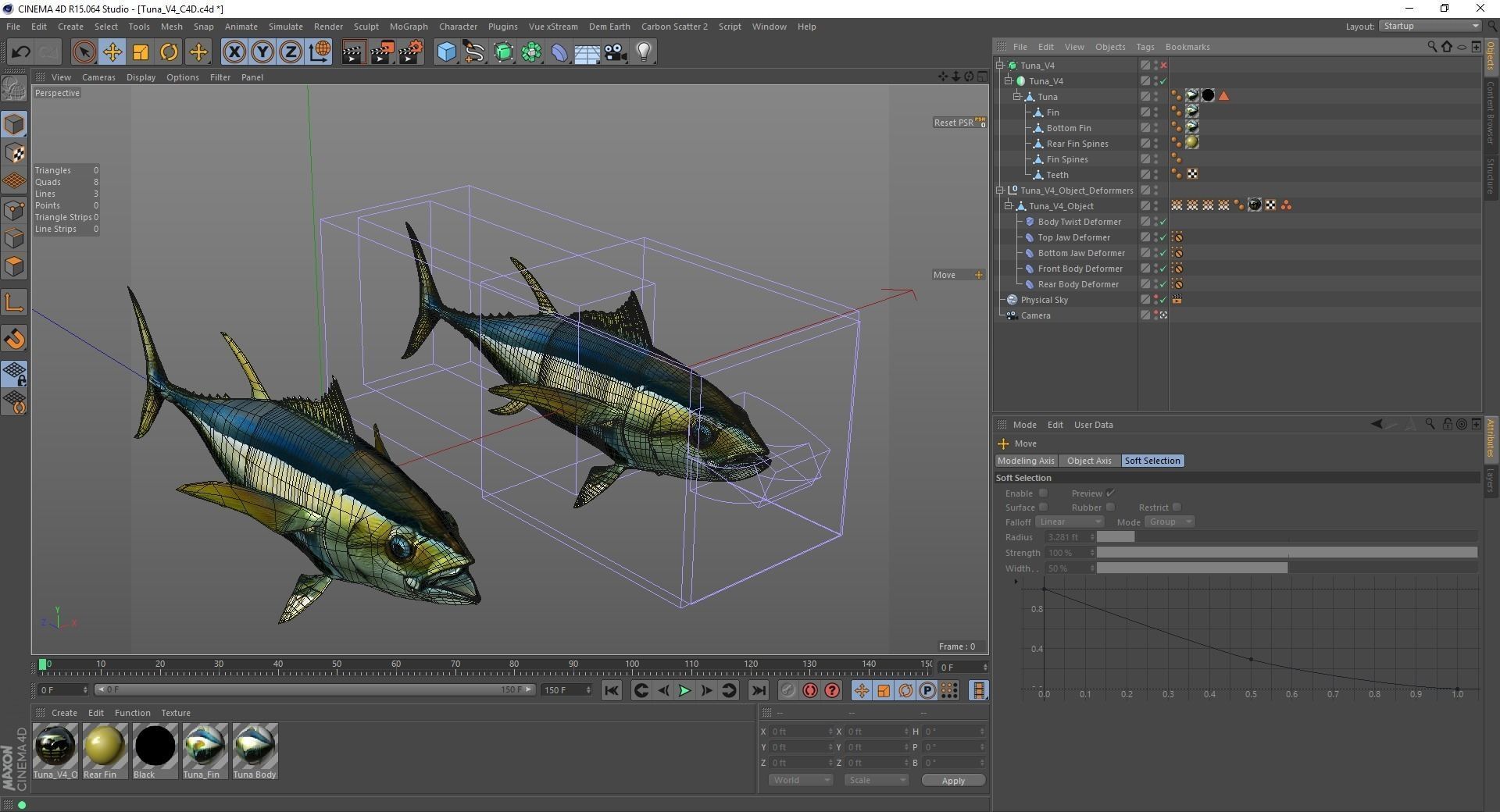Toggle snap magnet icon
Image resolution: width=1500 pixels, height=812 pixels.
click(15, 339)
